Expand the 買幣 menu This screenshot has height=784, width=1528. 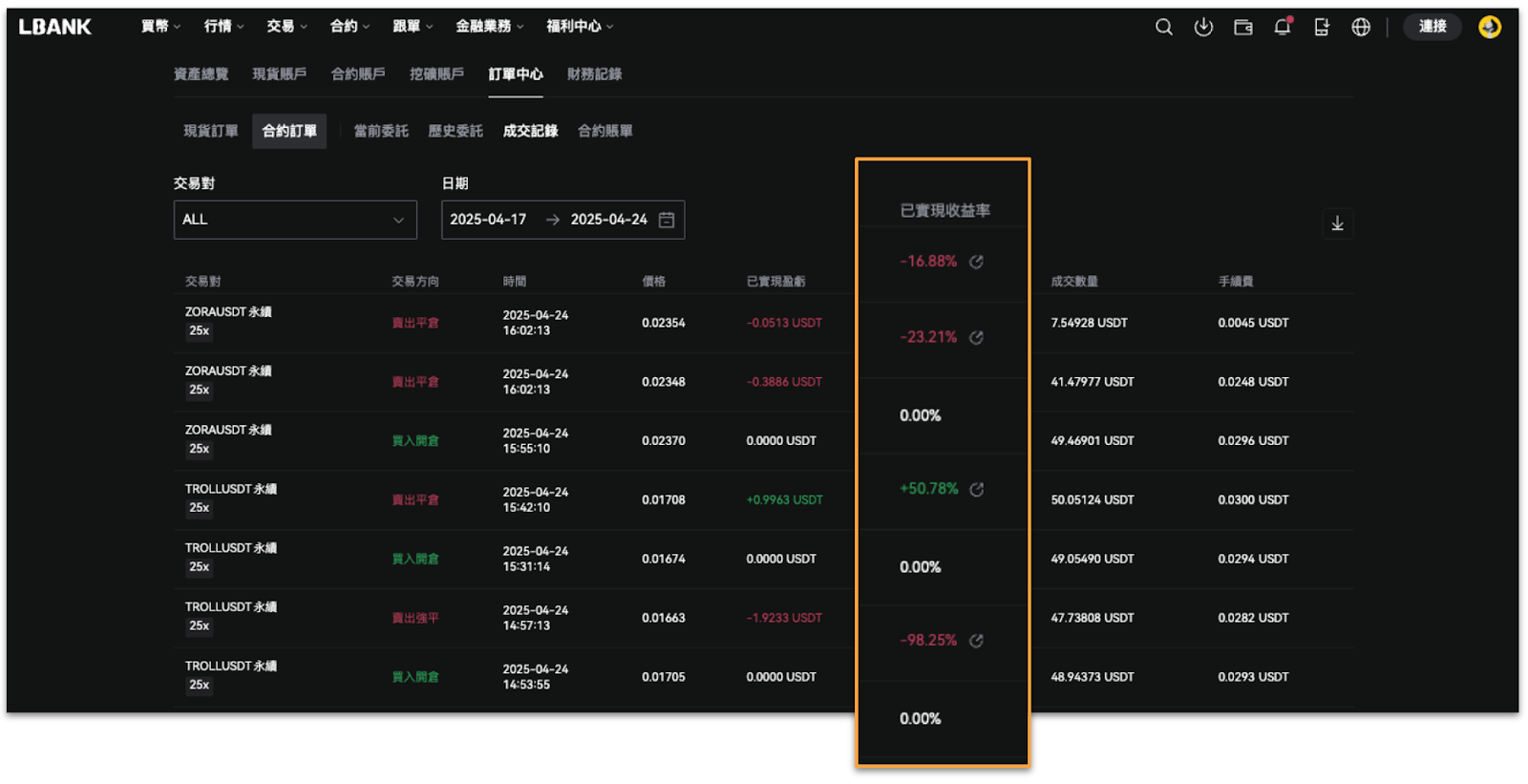(x=160, y=27)
